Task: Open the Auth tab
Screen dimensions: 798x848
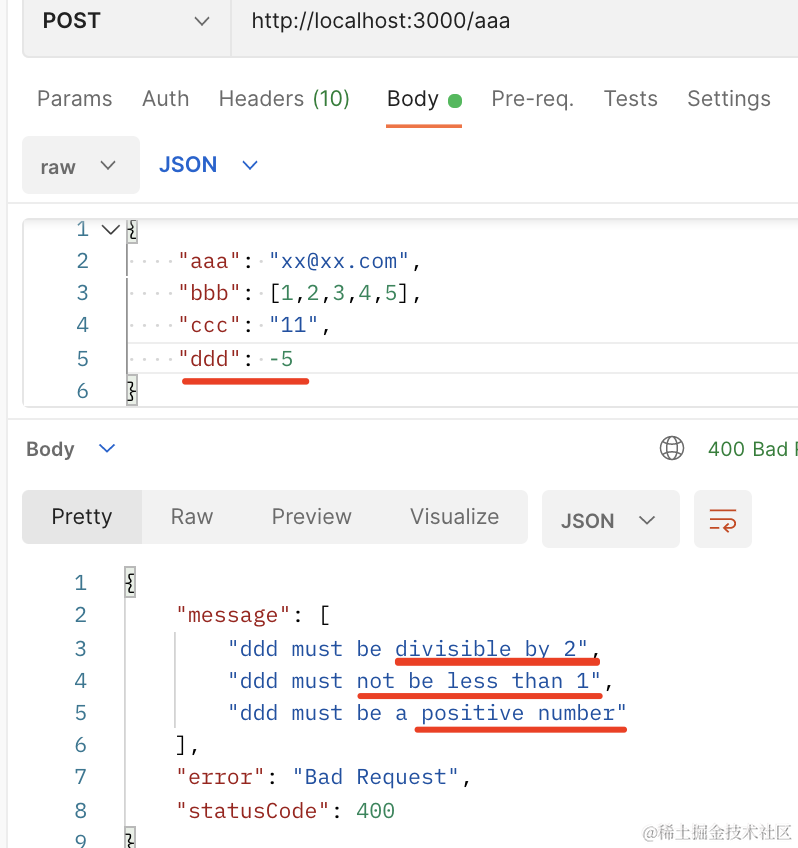Action: [x=165, y=99]
